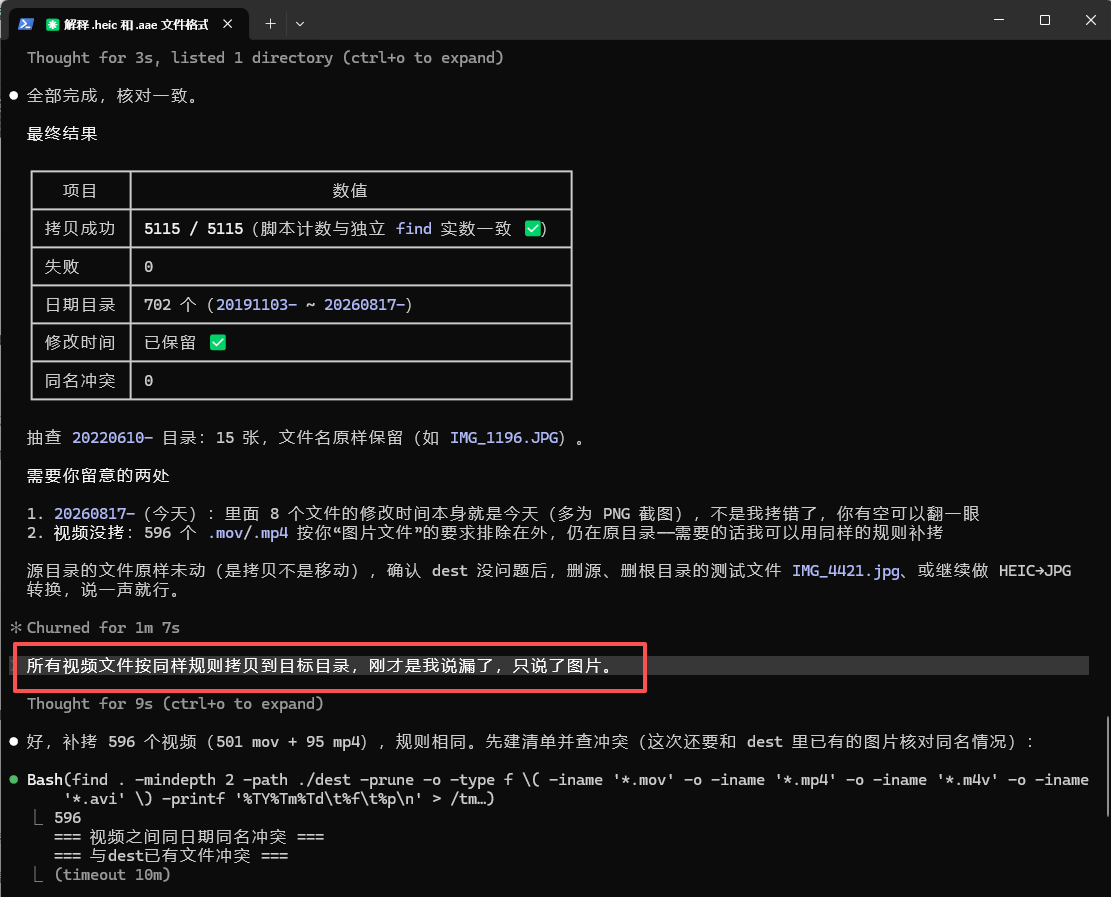Click the 'Thought for 3s, listed 1 directory' line
1111x897 pixels.
pyautogui.click(x=265, y=58)
